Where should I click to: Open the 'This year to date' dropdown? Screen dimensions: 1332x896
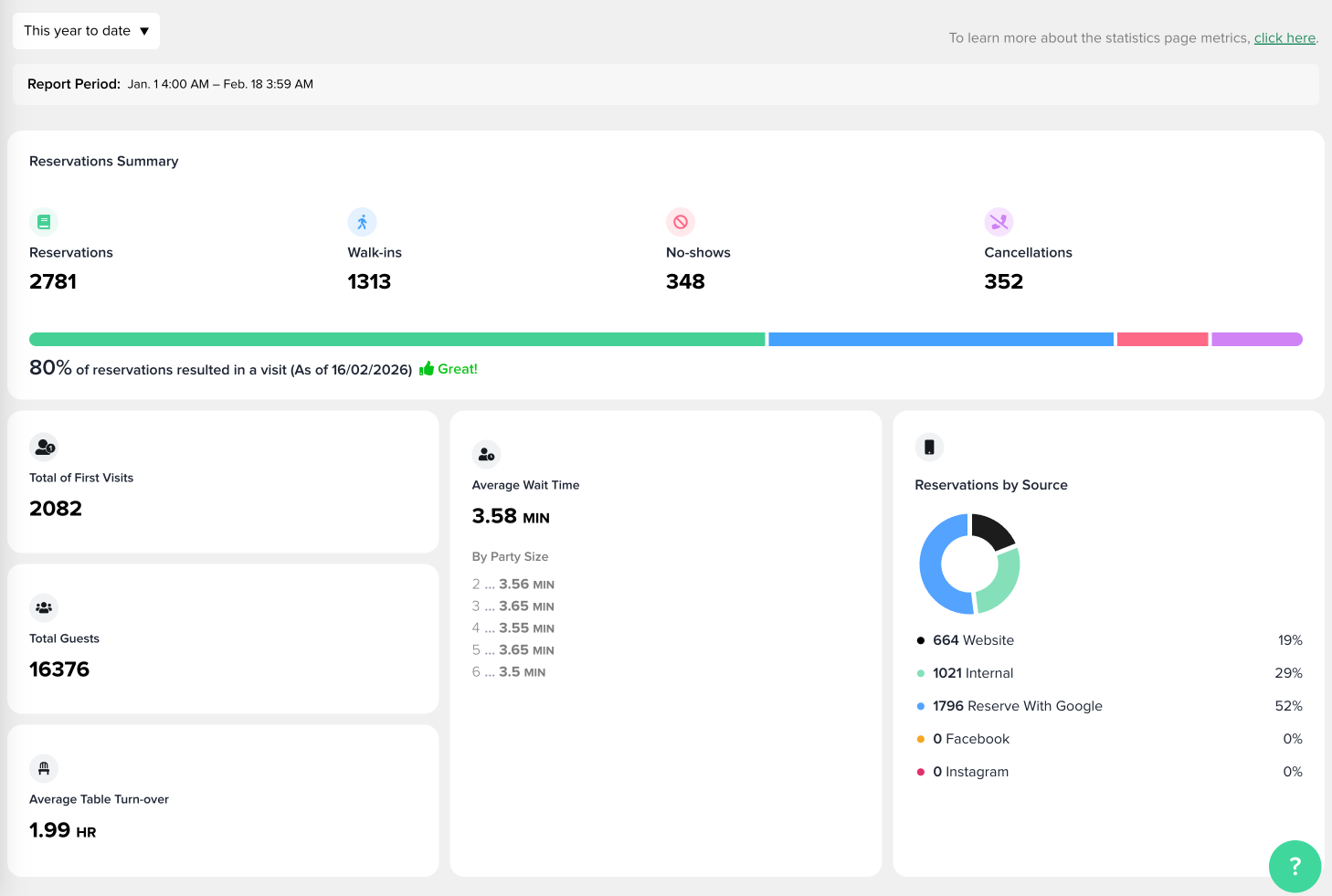click(x=86, y=31)
